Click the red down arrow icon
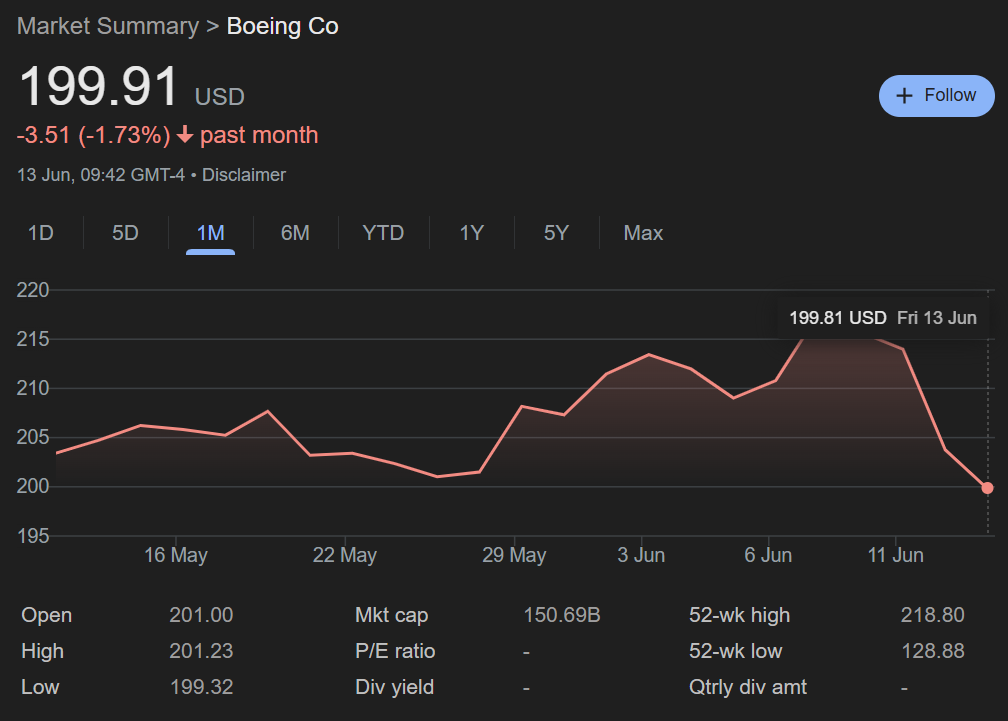 (184, 134)
